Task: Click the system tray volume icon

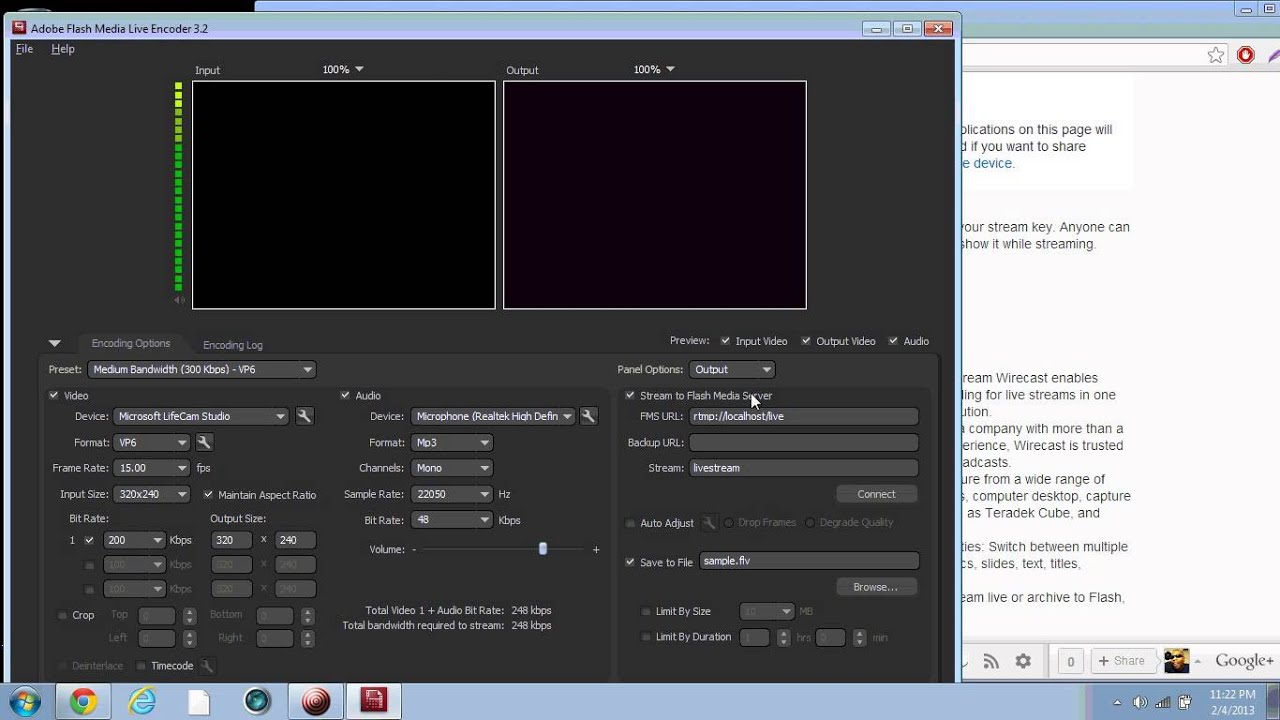Action: tap(1140, 701)
